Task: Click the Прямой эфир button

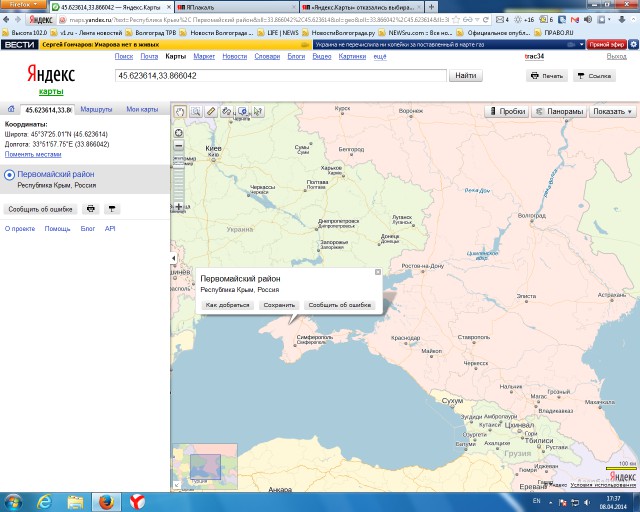Action: click(x=607, y=45)
